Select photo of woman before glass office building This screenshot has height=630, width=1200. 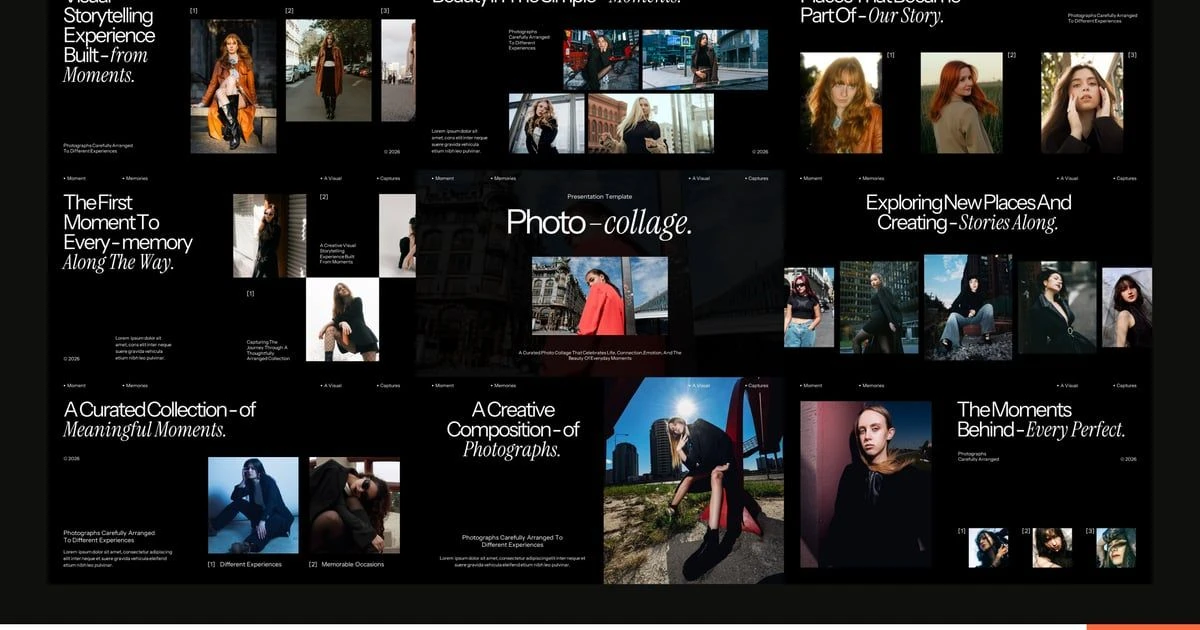click(x=705, y=60)
